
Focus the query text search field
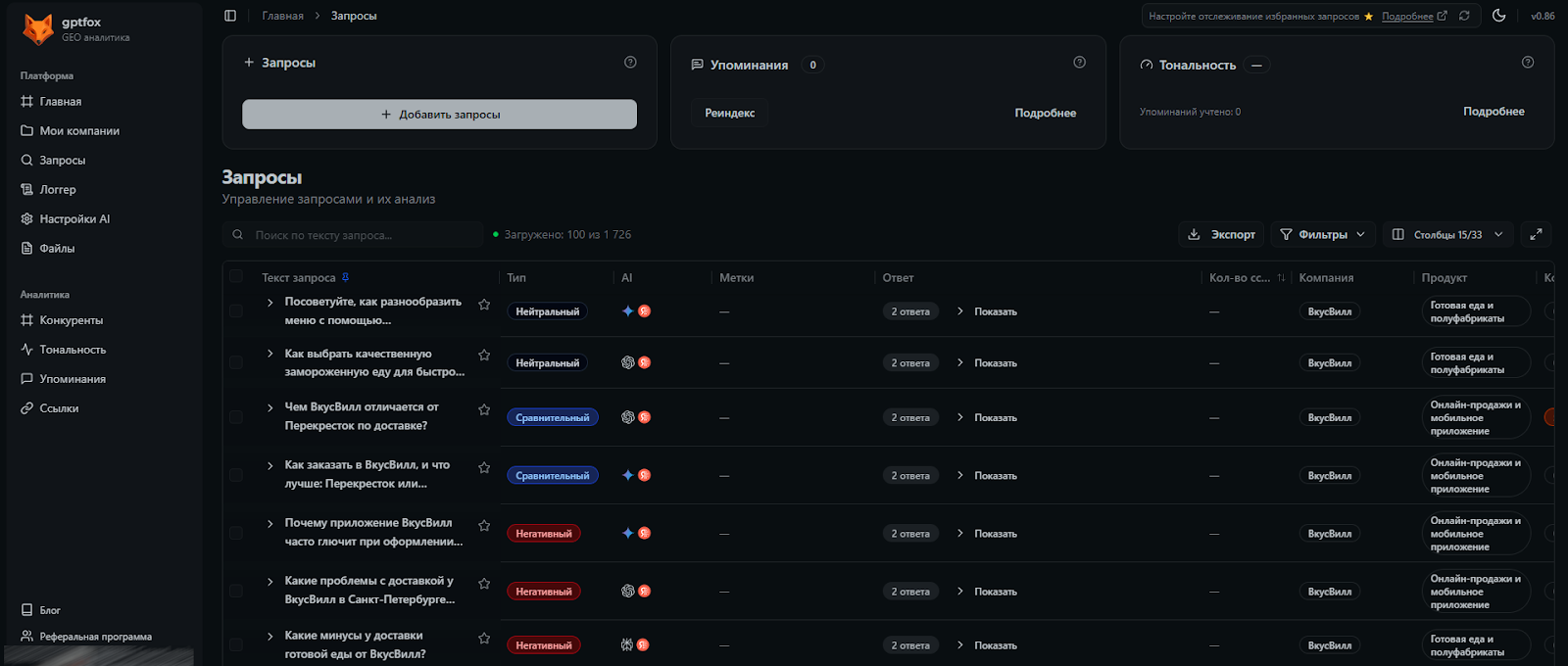[x=363, y=235]
